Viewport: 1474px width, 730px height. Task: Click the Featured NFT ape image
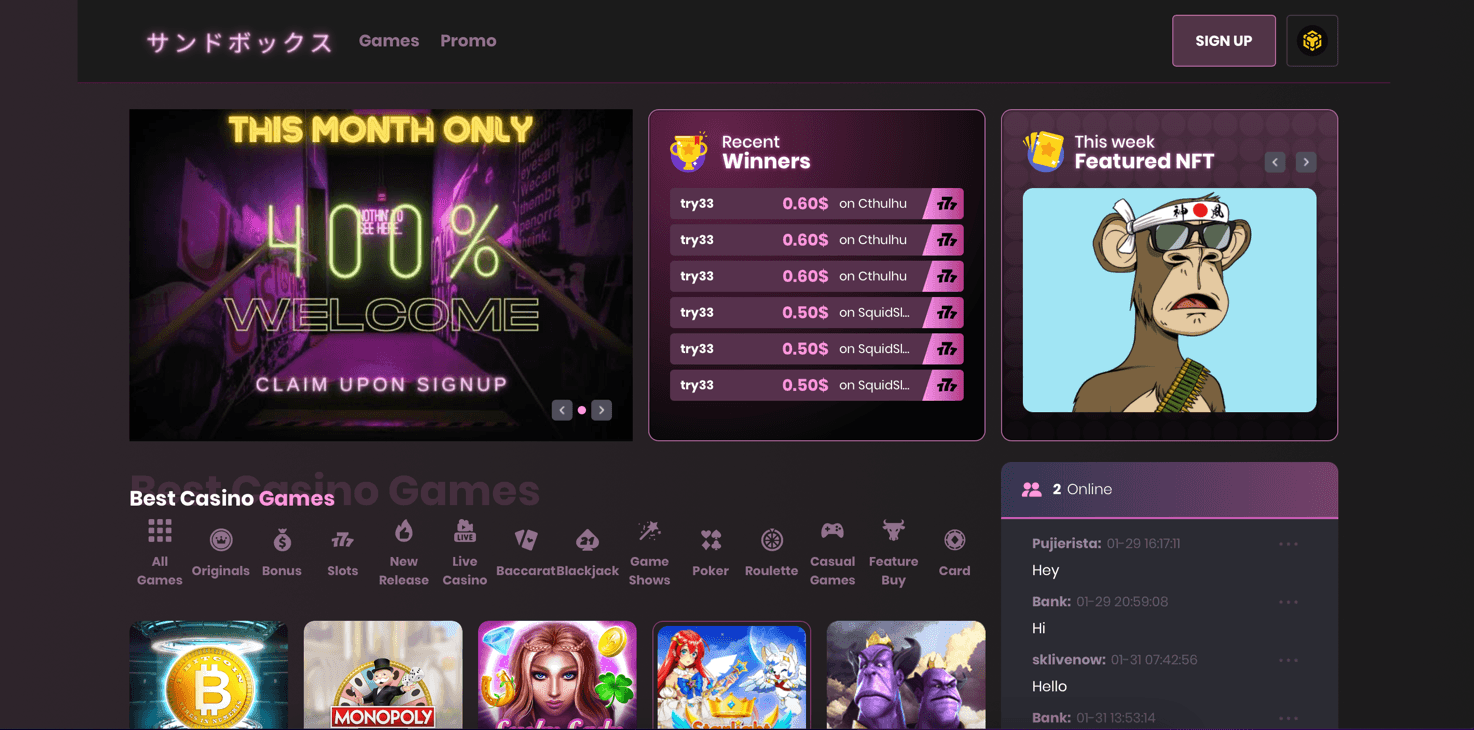[1169, 300]
